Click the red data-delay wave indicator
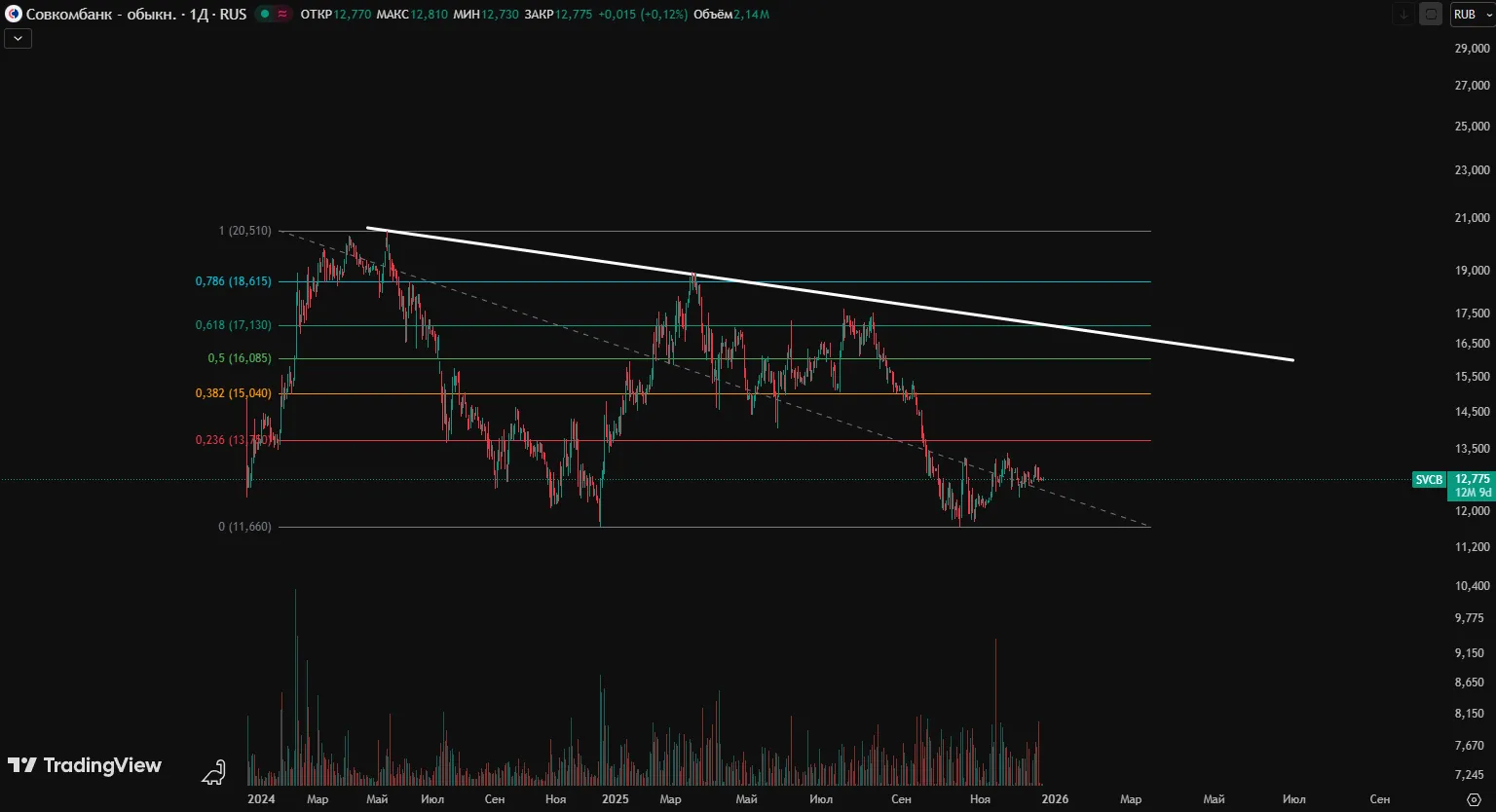The image size is (1496, 812). [282, 15]
